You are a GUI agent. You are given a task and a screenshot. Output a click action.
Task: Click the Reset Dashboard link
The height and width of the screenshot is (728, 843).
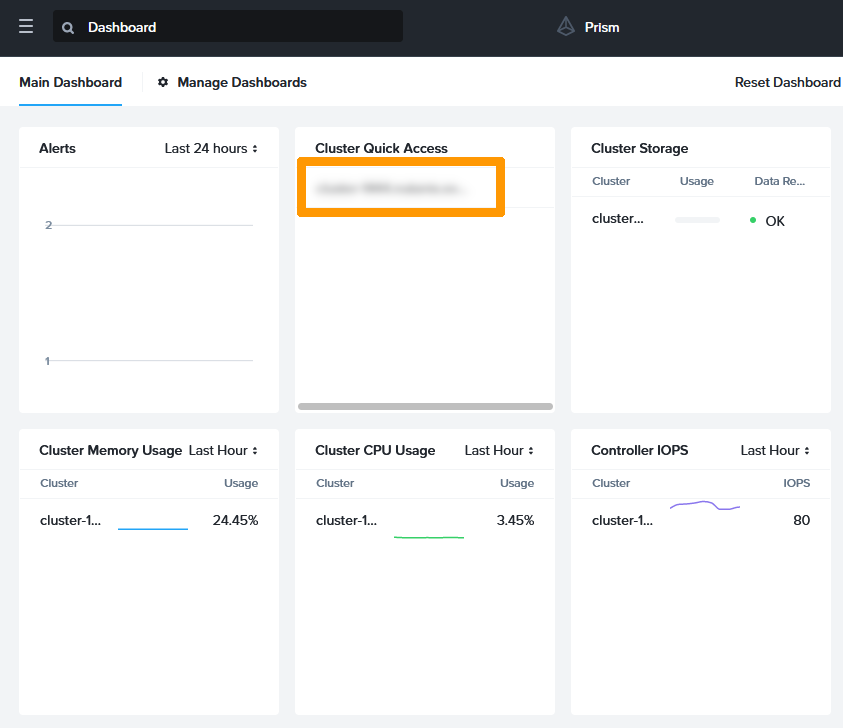[787, 83]
